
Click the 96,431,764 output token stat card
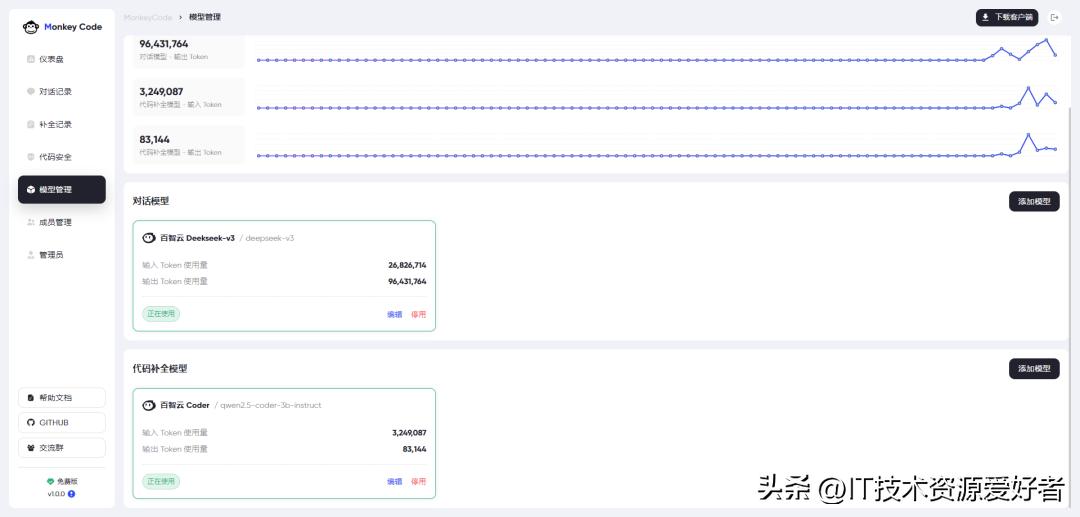coord(189,50)
